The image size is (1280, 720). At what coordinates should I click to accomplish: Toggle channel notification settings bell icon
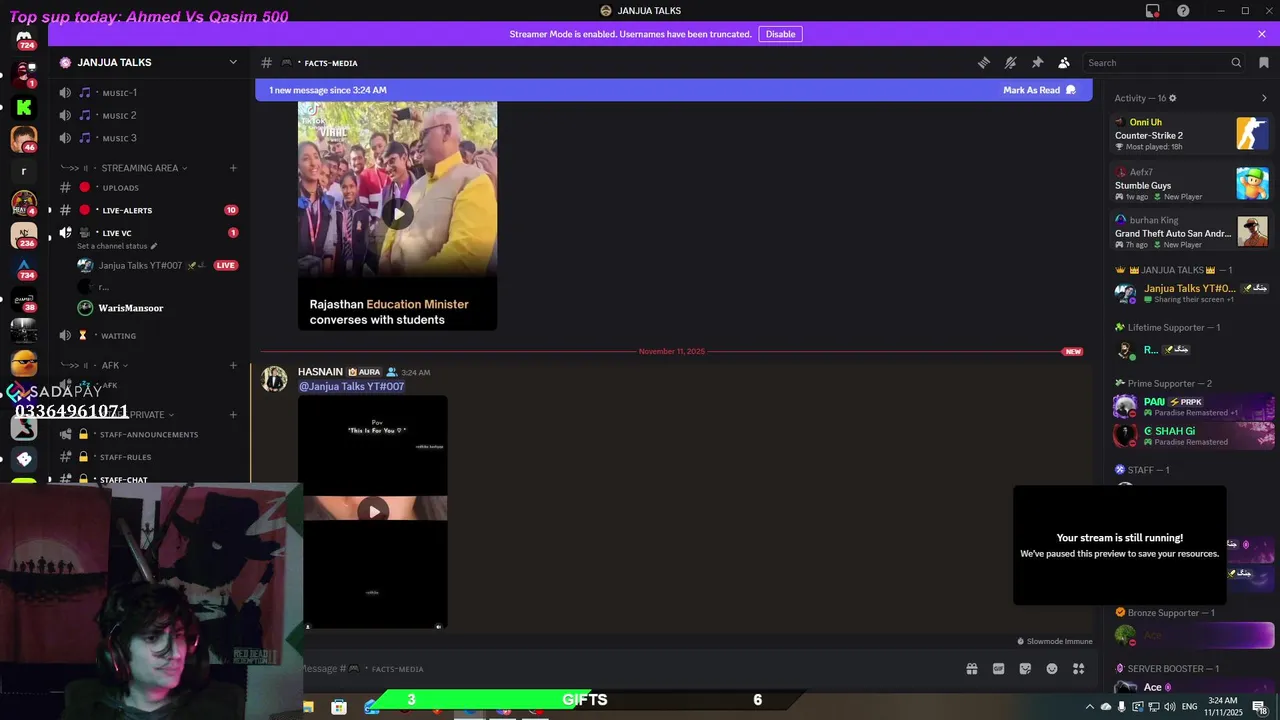click(1011, 63)
